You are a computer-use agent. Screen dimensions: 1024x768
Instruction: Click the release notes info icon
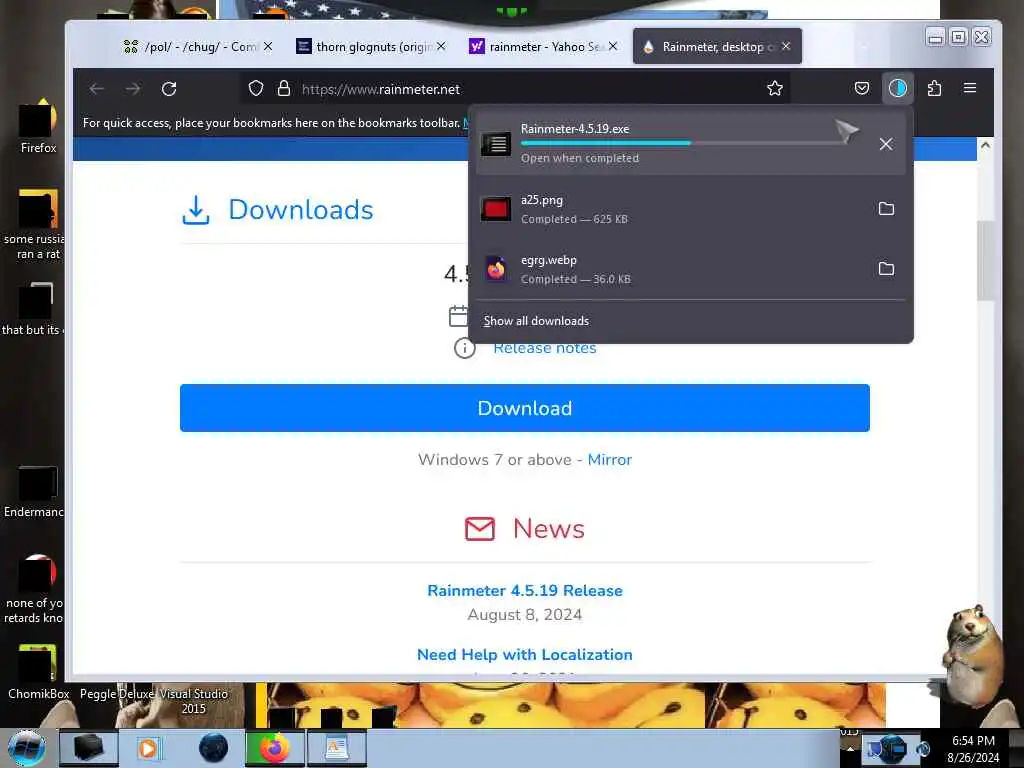[464, 348]
